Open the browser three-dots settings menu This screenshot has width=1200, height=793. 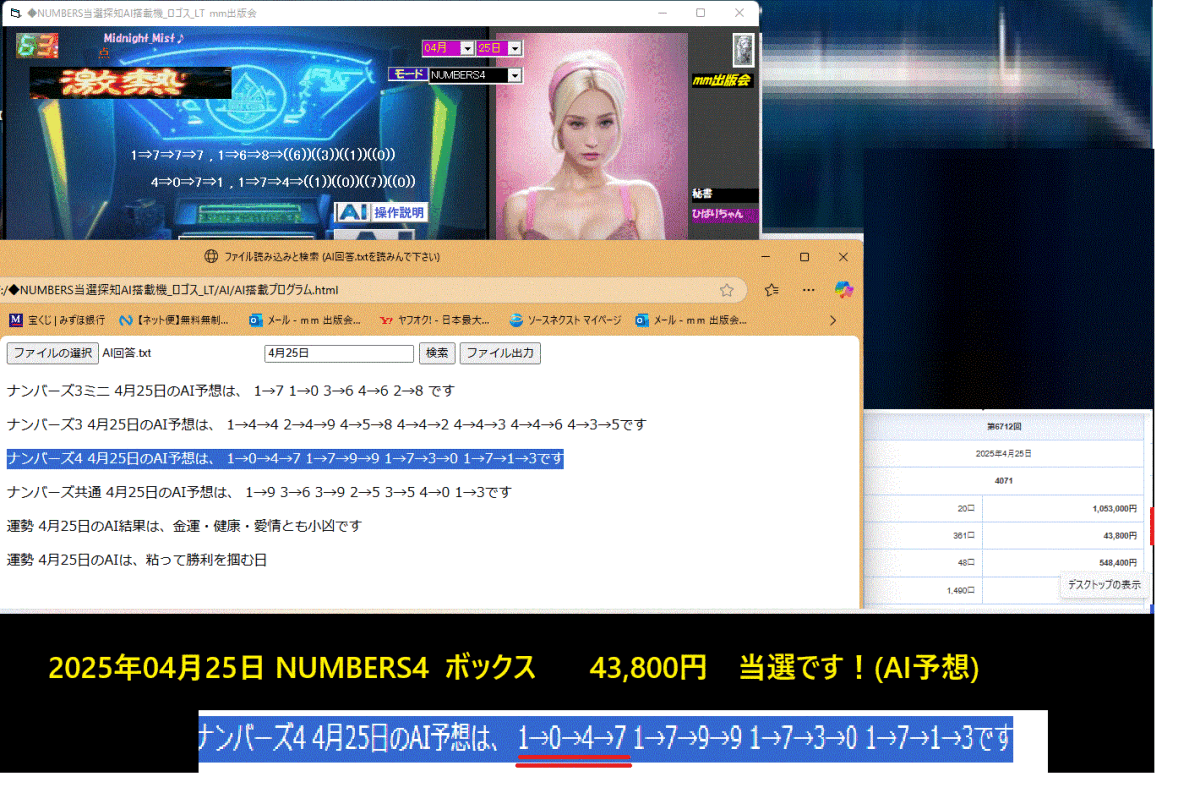[x=808, y=290]
